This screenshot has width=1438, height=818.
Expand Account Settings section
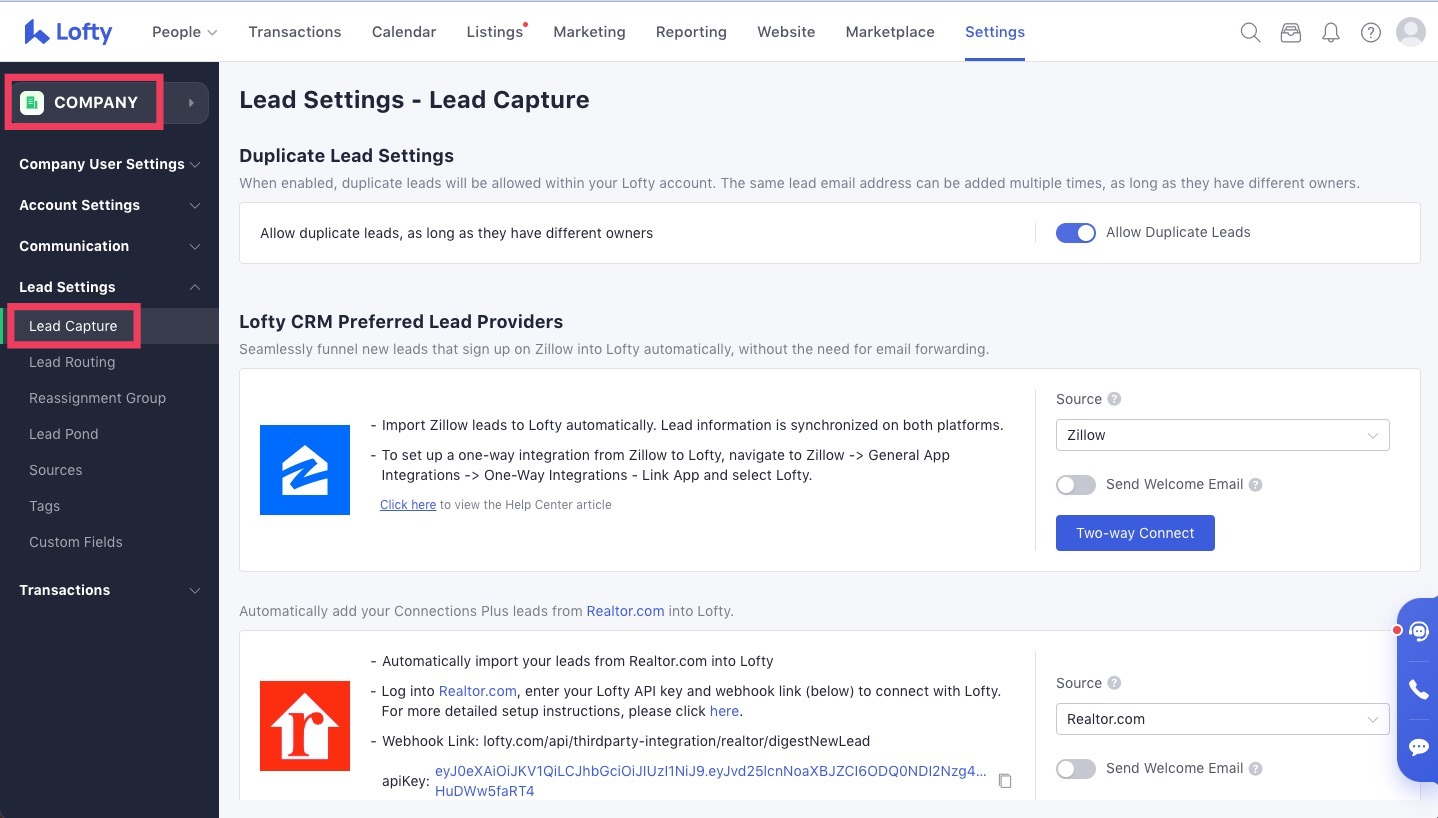pyautogui.click(x=109, y=205)
